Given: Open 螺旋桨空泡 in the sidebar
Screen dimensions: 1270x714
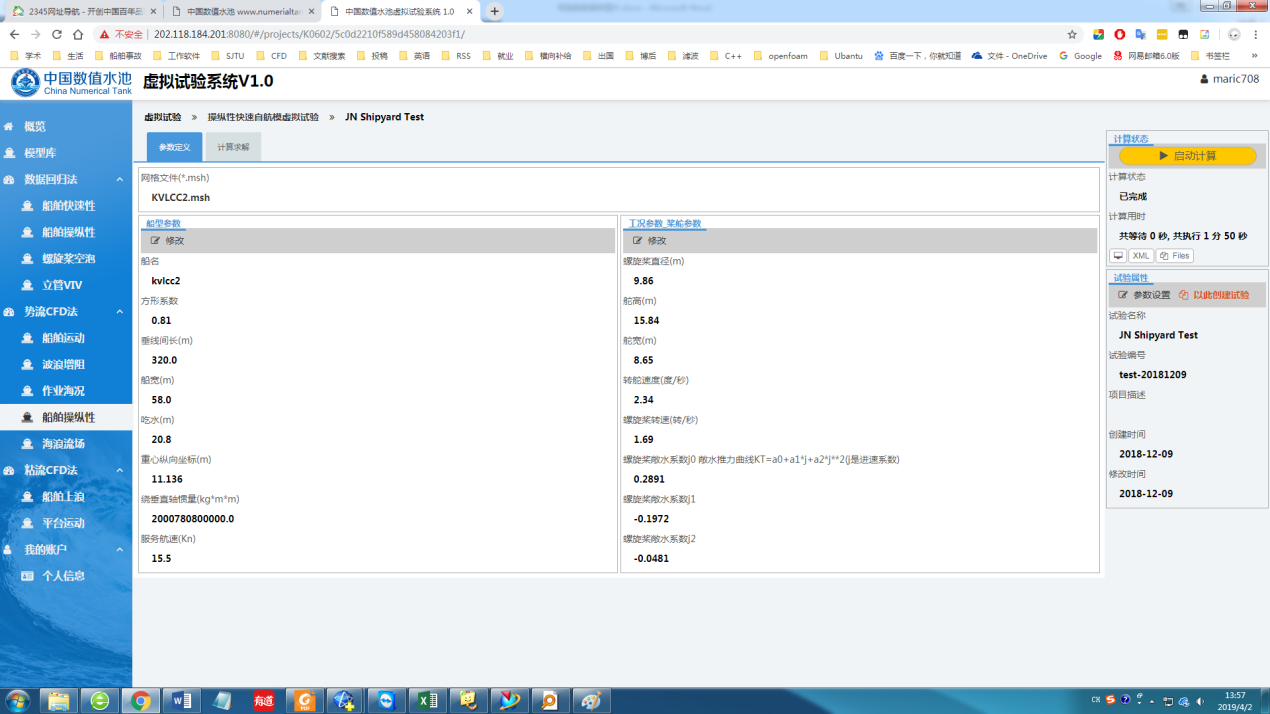Looking at the screenshot, I should pos(68,259).
